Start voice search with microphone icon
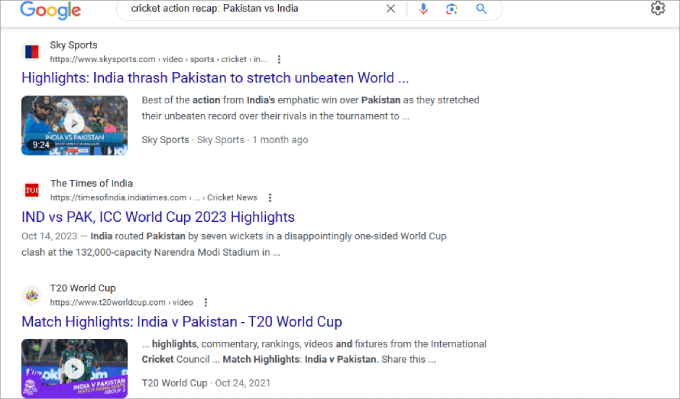This screenshot has width=680, height=399. point(423,9)
